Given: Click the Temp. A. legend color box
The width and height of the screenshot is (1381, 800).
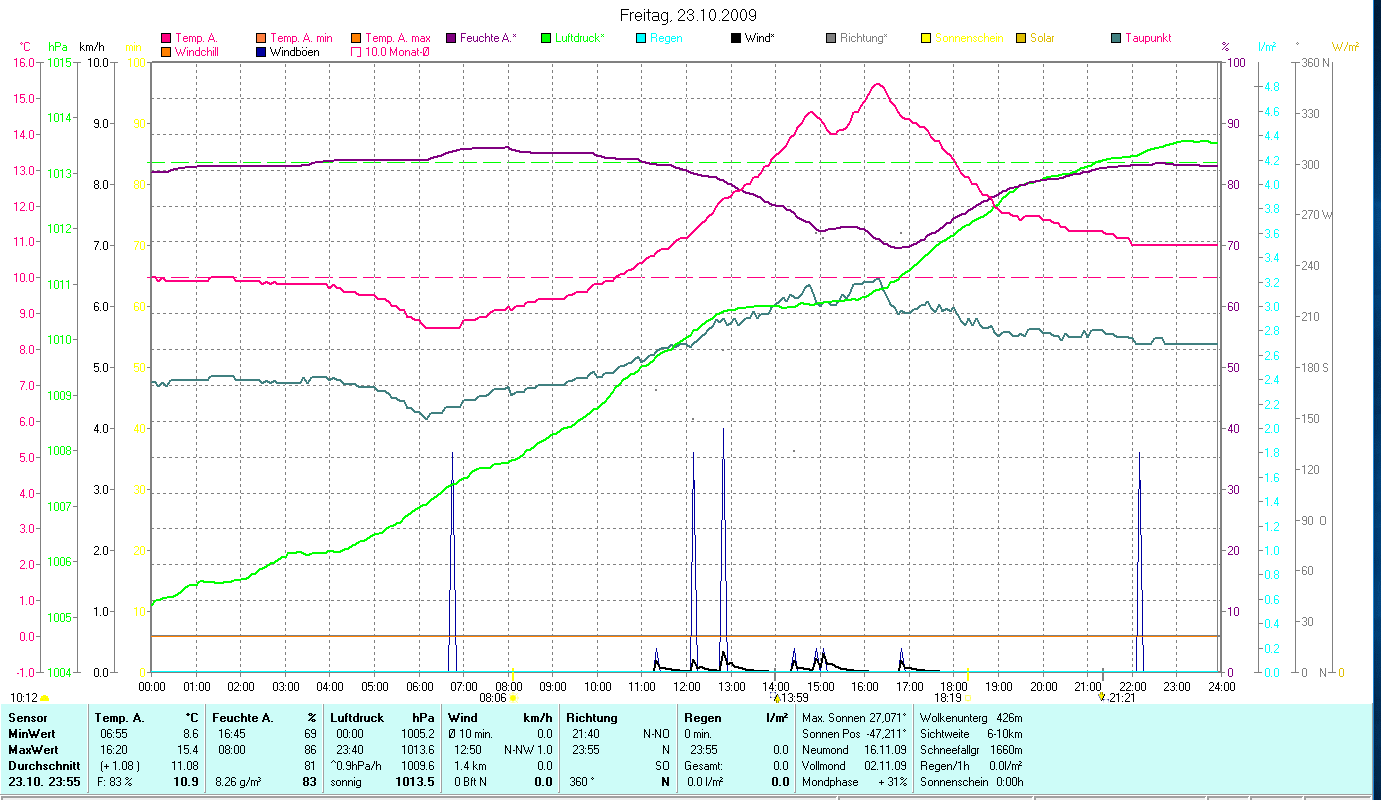Looking at the screenshot, I should point(166,39).
